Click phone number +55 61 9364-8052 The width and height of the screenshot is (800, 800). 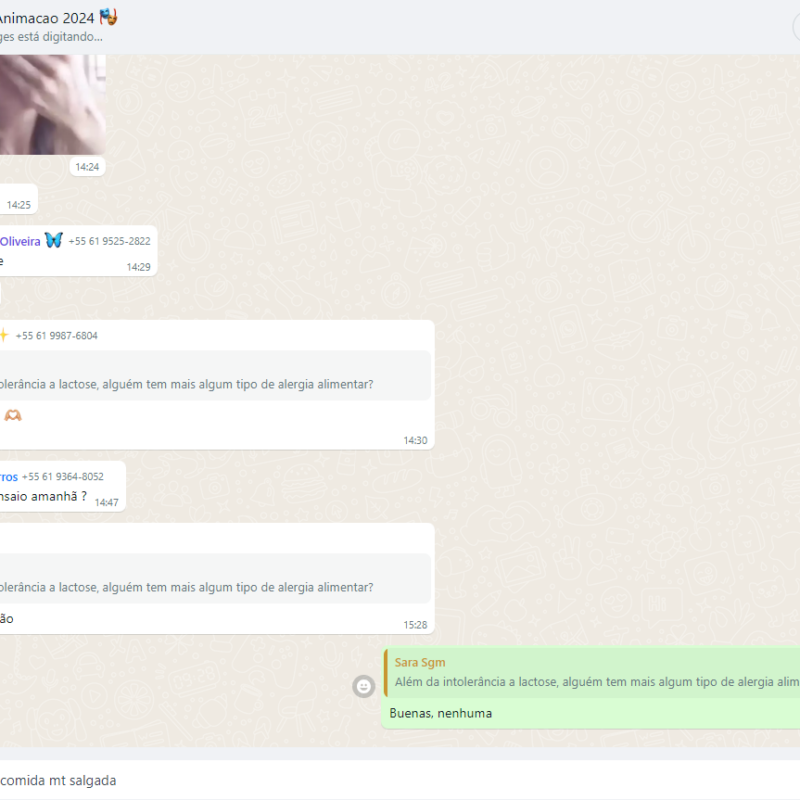tap(63, 477)
